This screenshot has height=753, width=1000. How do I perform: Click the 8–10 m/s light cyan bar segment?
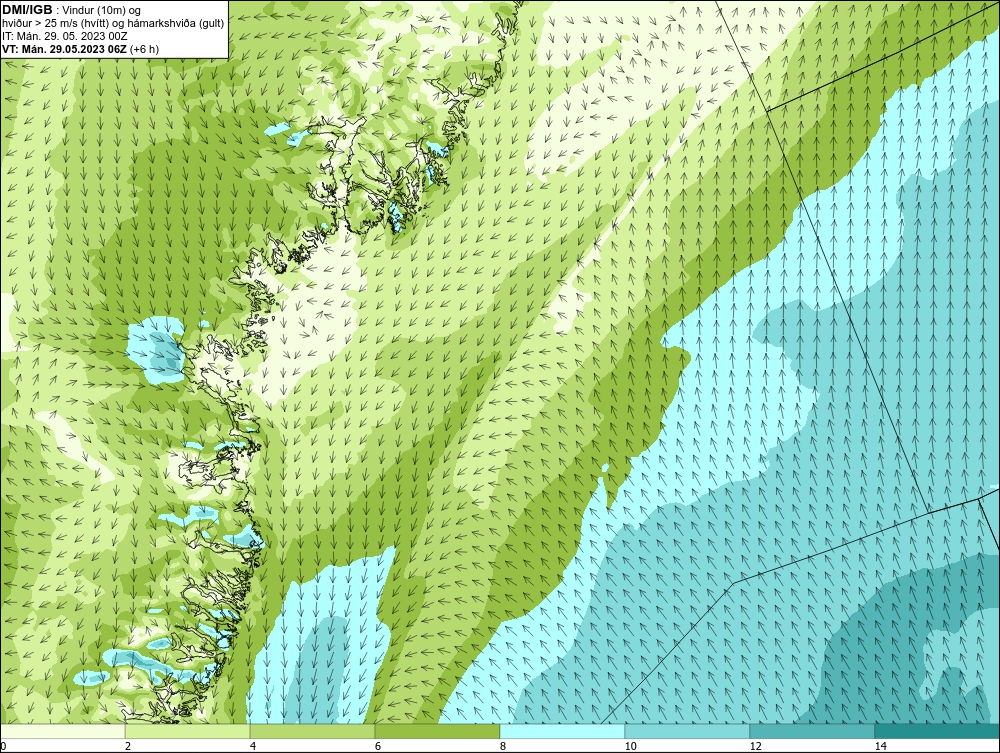coord(562,731)
